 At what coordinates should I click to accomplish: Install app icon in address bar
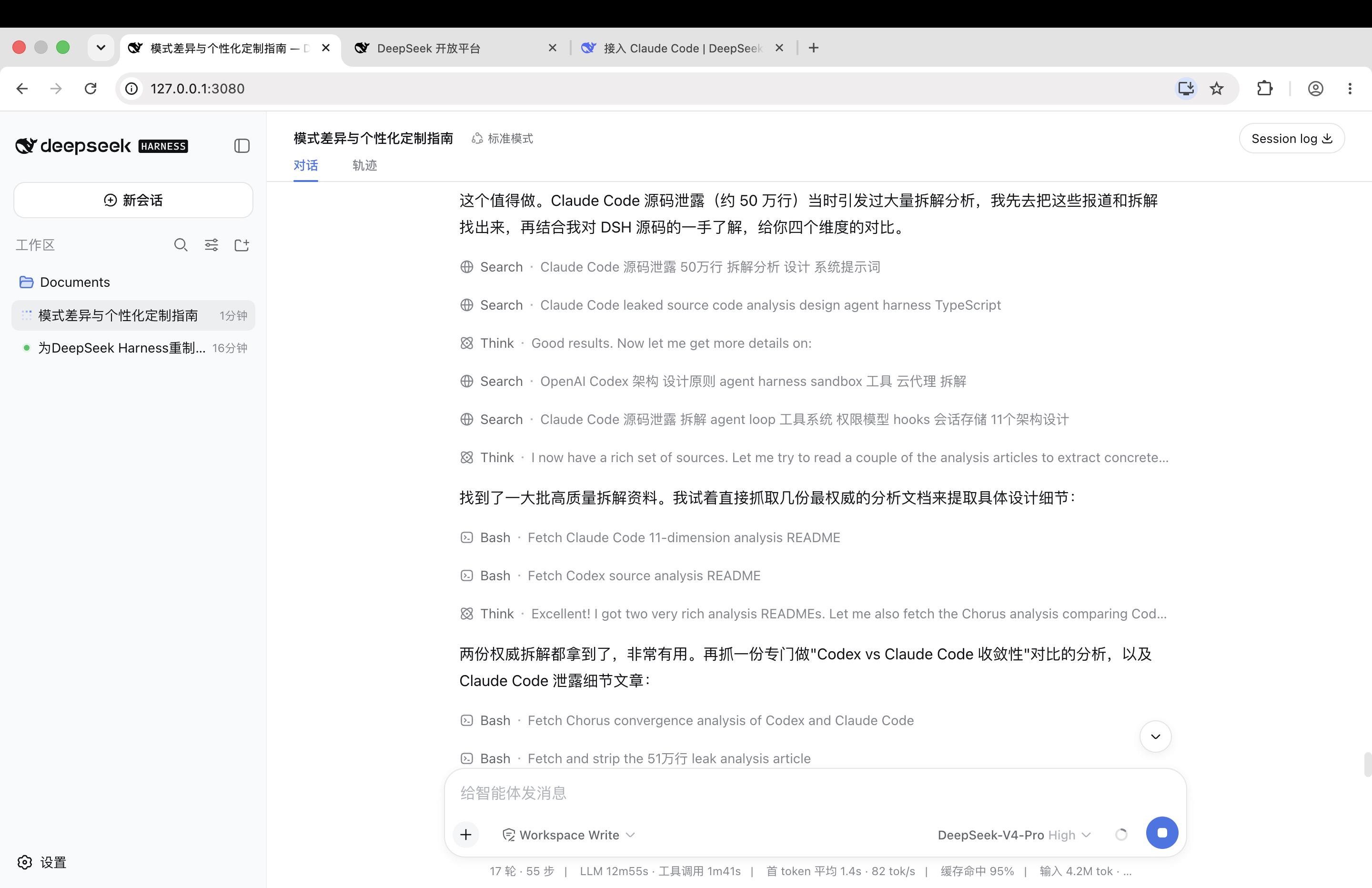pos(1186,88)
